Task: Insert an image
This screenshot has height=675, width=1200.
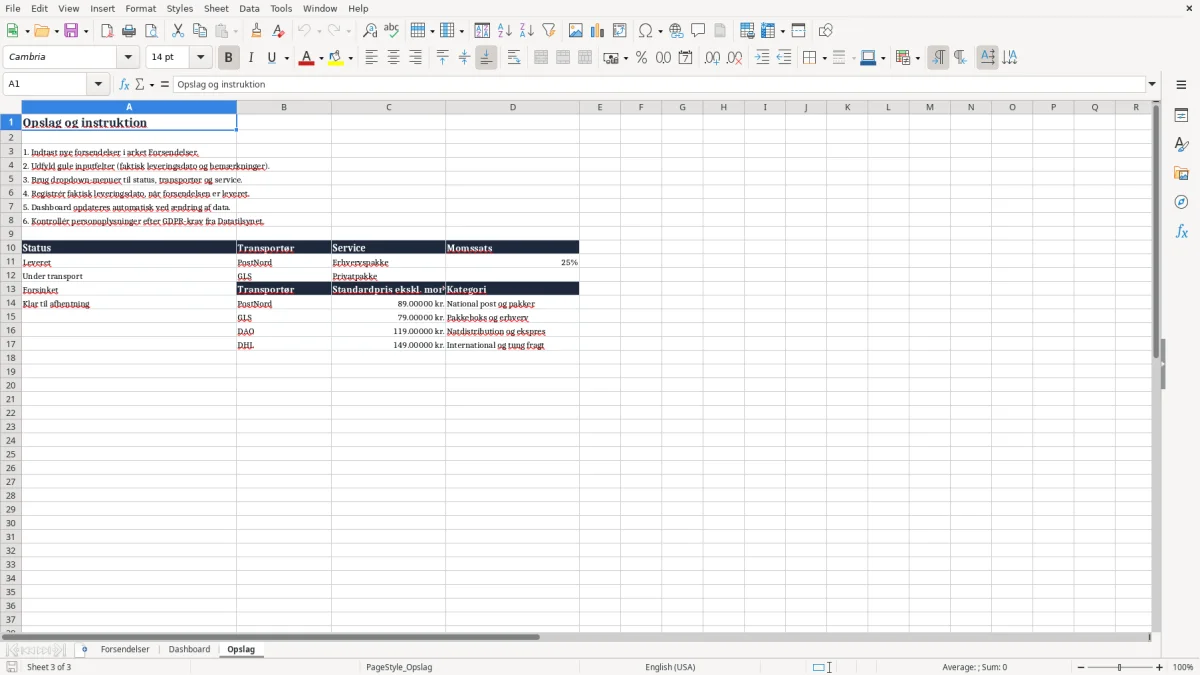Action: 576,31
